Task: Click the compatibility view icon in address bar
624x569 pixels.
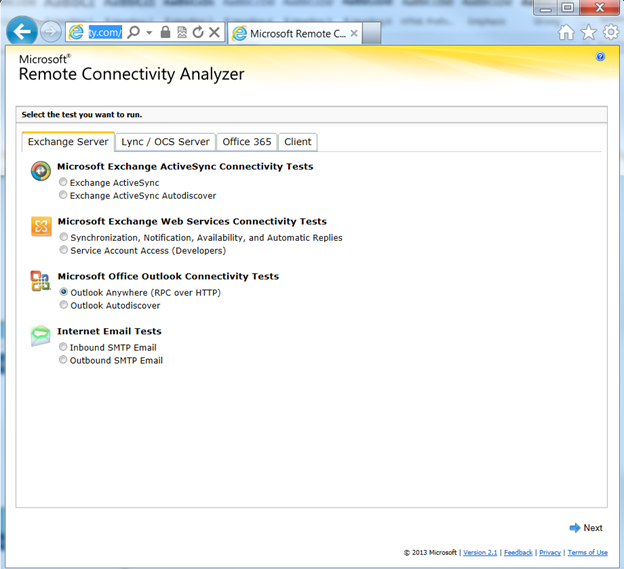Action: click(x=182, y=32)
